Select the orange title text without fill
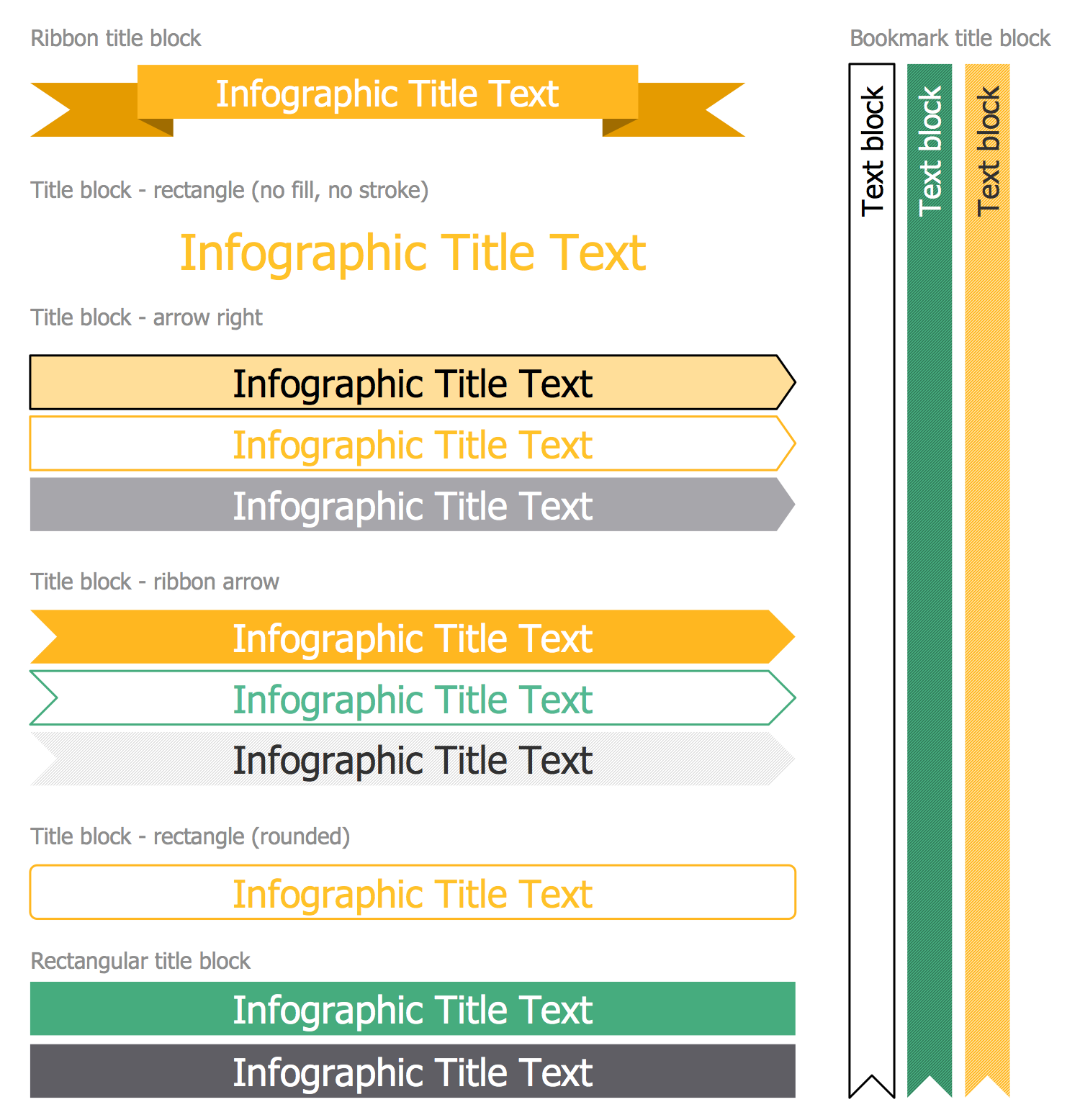This screenshot has width=1080, height=1120. [413, 253]
